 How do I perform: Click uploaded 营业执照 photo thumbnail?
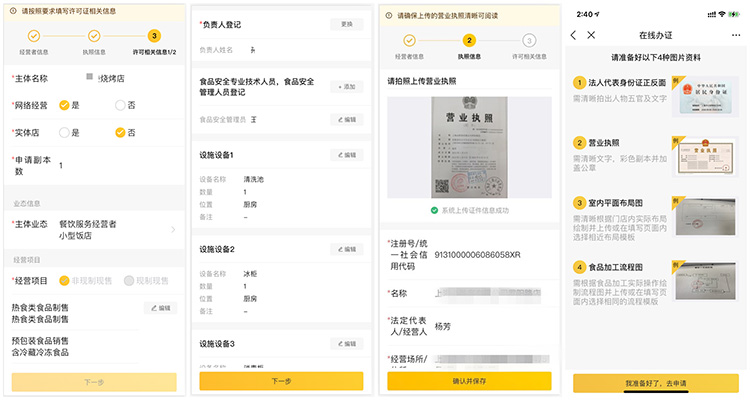click(469, 147)
